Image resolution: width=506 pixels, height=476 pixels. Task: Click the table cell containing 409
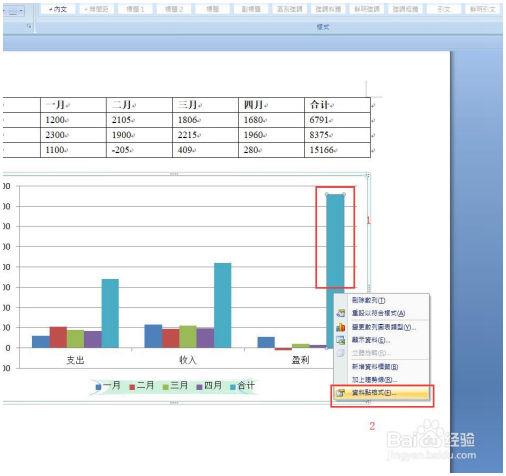point(205,150)
